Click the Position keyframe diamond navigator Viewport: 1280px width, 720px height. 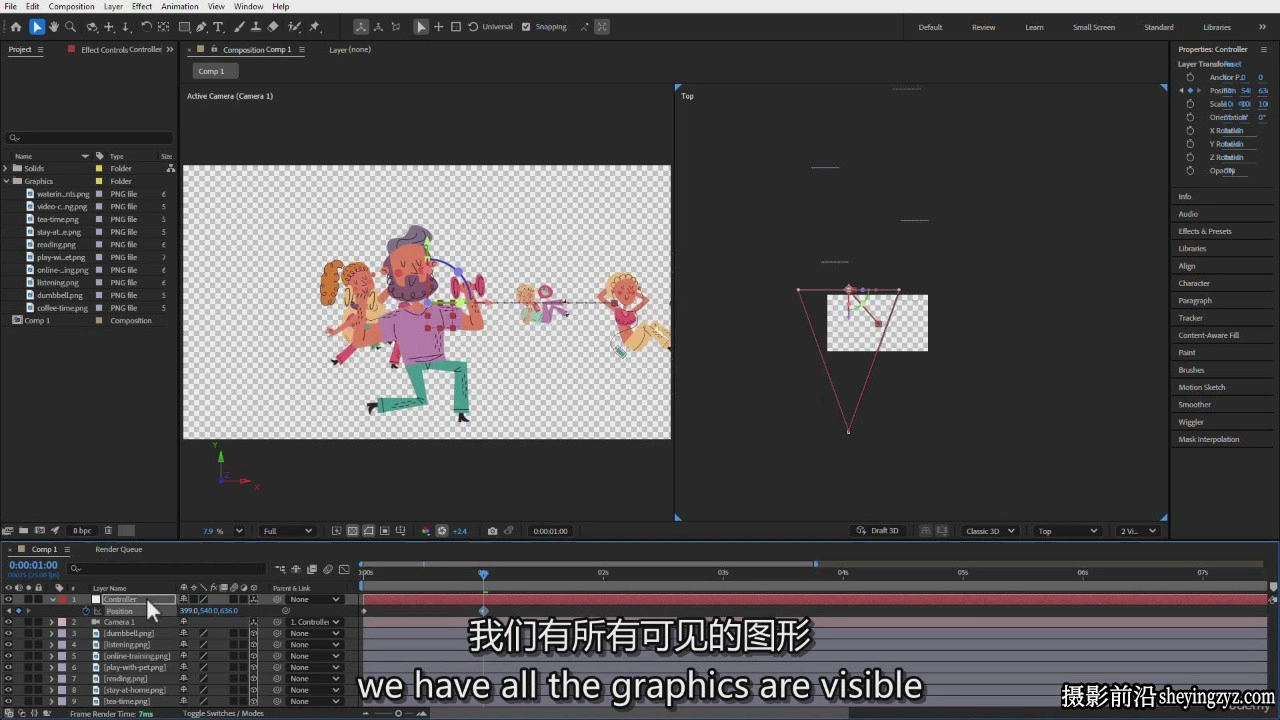tap(17, 611)
